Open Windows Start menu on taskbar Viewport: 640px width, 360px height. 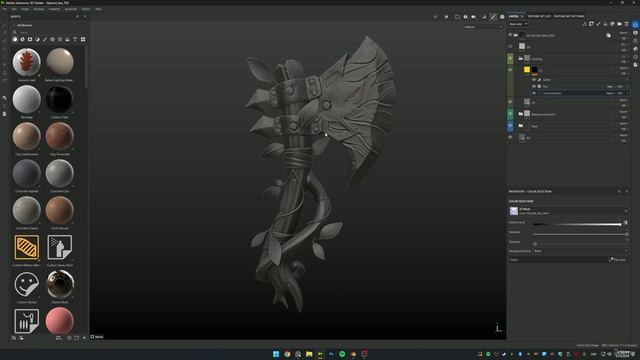[276, 354]
